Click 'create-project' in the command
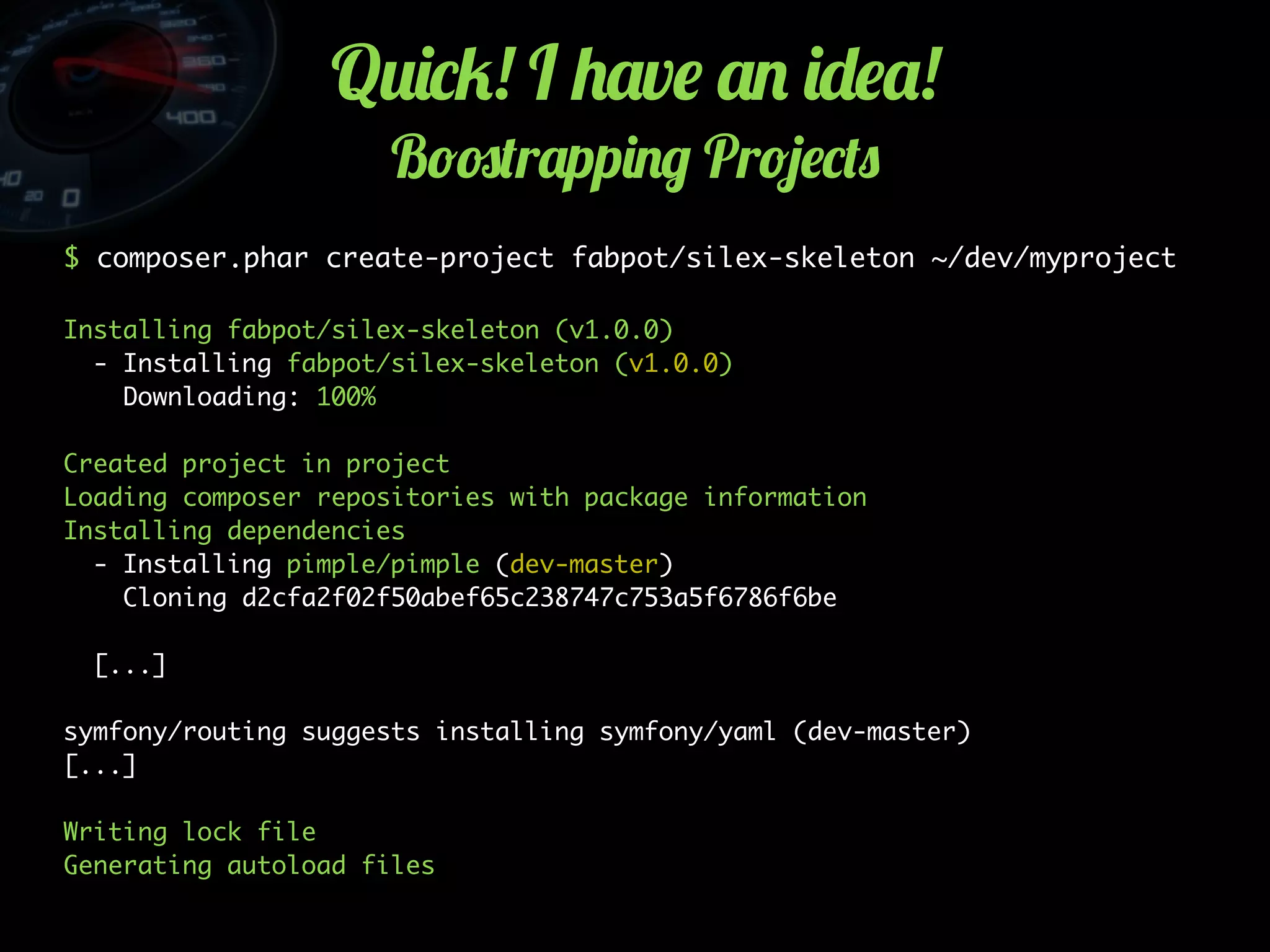 pyautogui.click(x=440, y=258)
